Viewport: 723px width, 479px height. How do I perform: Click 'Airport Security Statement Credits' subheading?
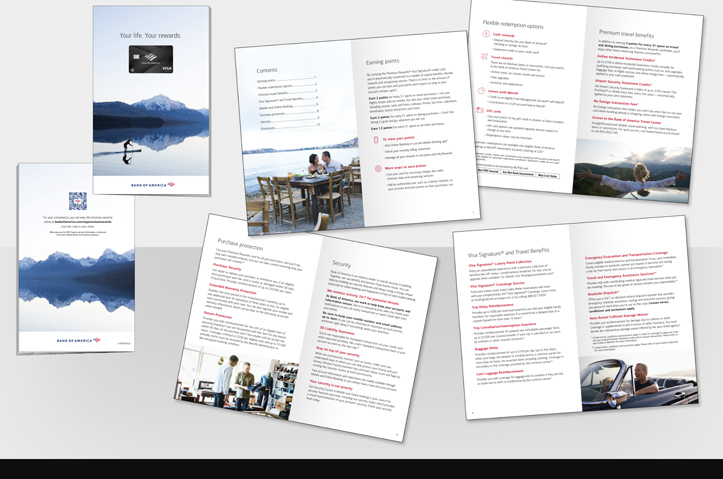pos(623,83)
